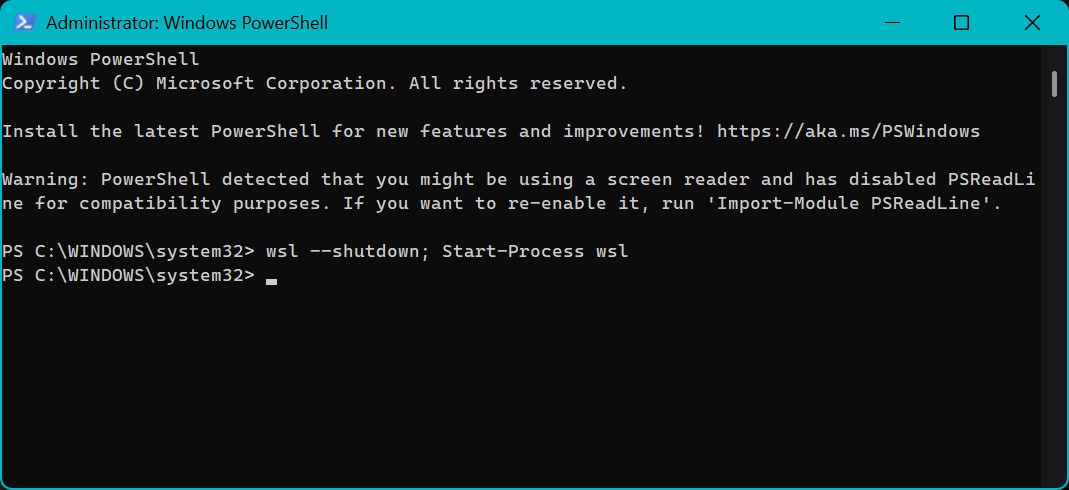1069x490 pixels.
Task: Click the "Administrator: Windows PowerShell" title text
Action: 187,22
